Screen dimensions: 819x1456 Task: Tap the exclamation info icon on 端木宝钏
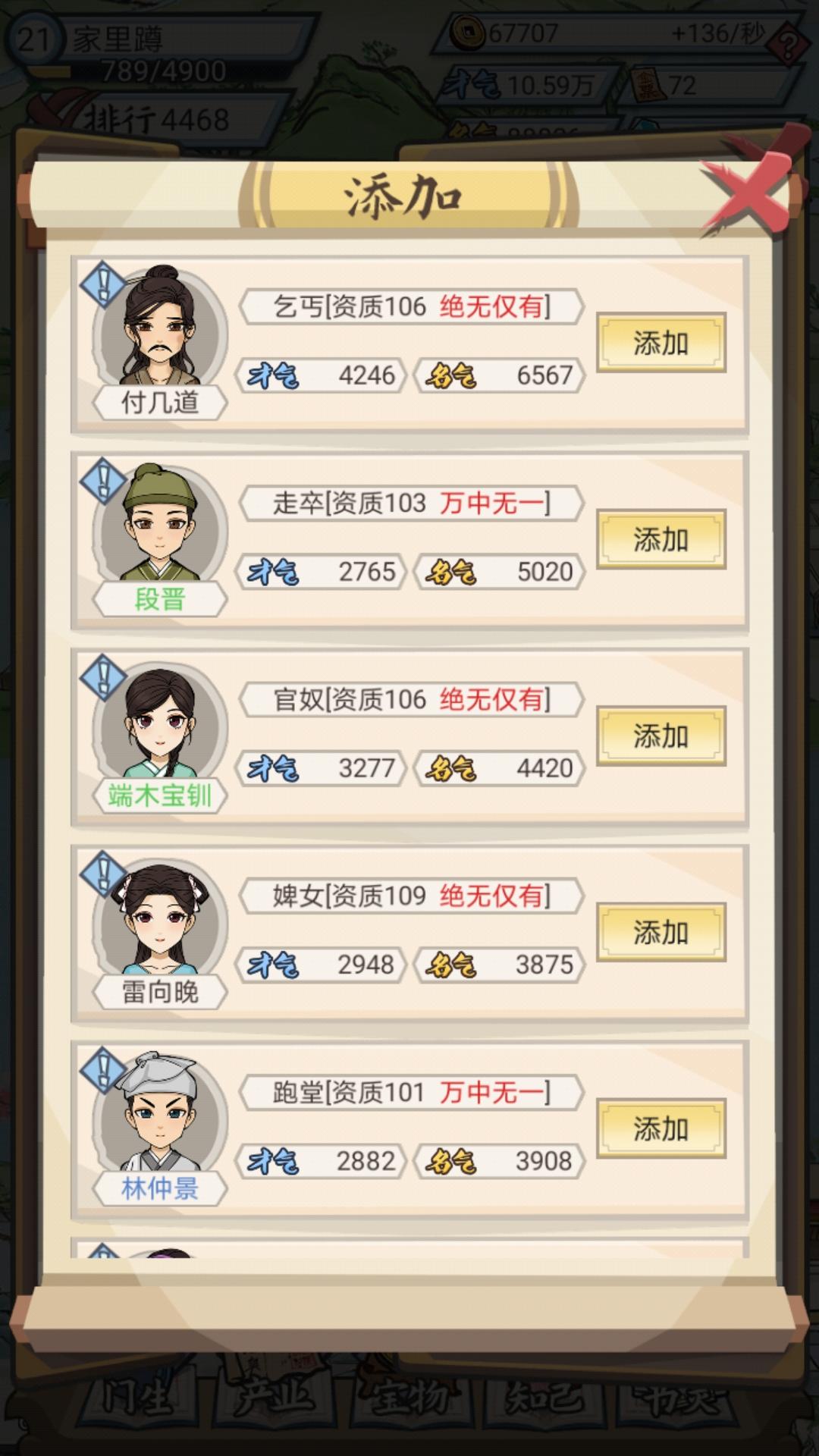pos(104,676)
